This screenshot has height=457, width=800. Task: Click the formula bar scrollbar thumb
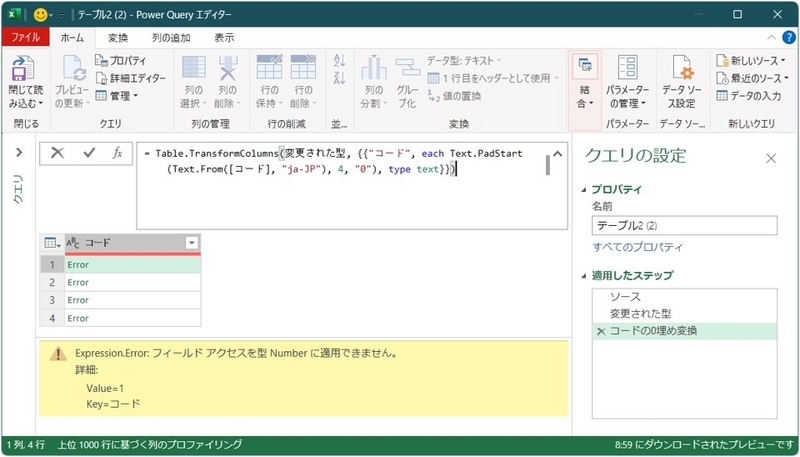point(547,165)
